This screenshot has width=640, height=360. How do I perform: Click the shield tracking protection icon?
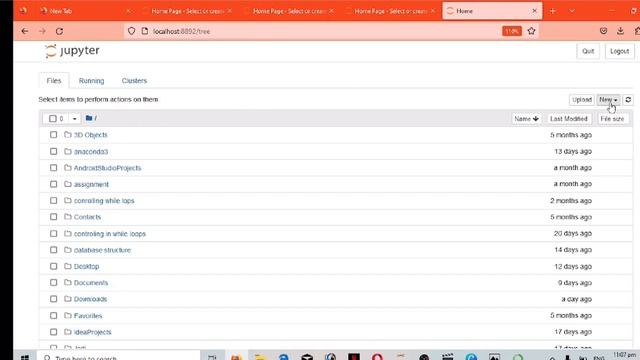click(131, 31)
